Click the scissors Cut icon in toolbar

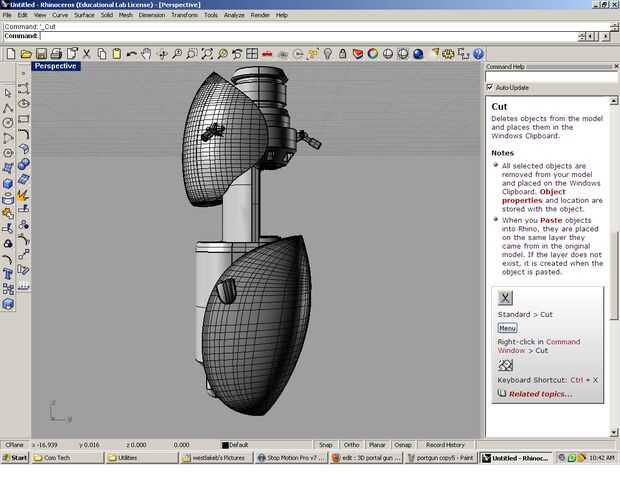[87, 54]
